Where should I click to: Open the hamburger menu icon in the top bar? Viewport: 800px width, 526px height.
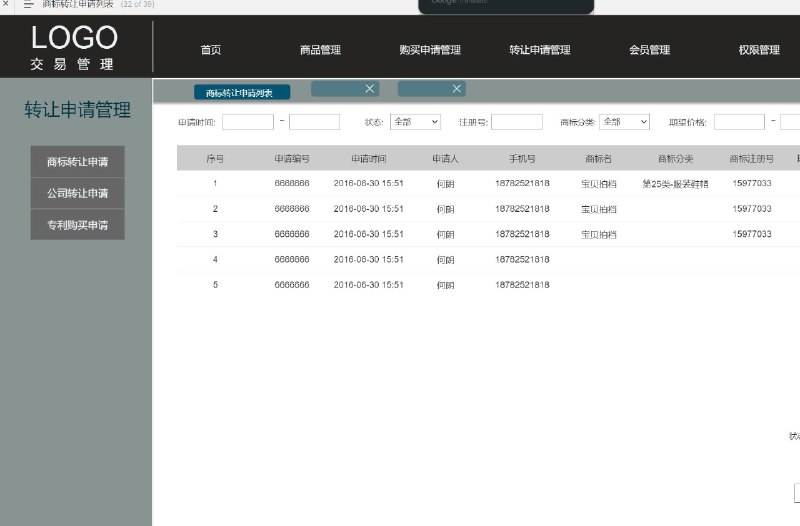[29, 4]
